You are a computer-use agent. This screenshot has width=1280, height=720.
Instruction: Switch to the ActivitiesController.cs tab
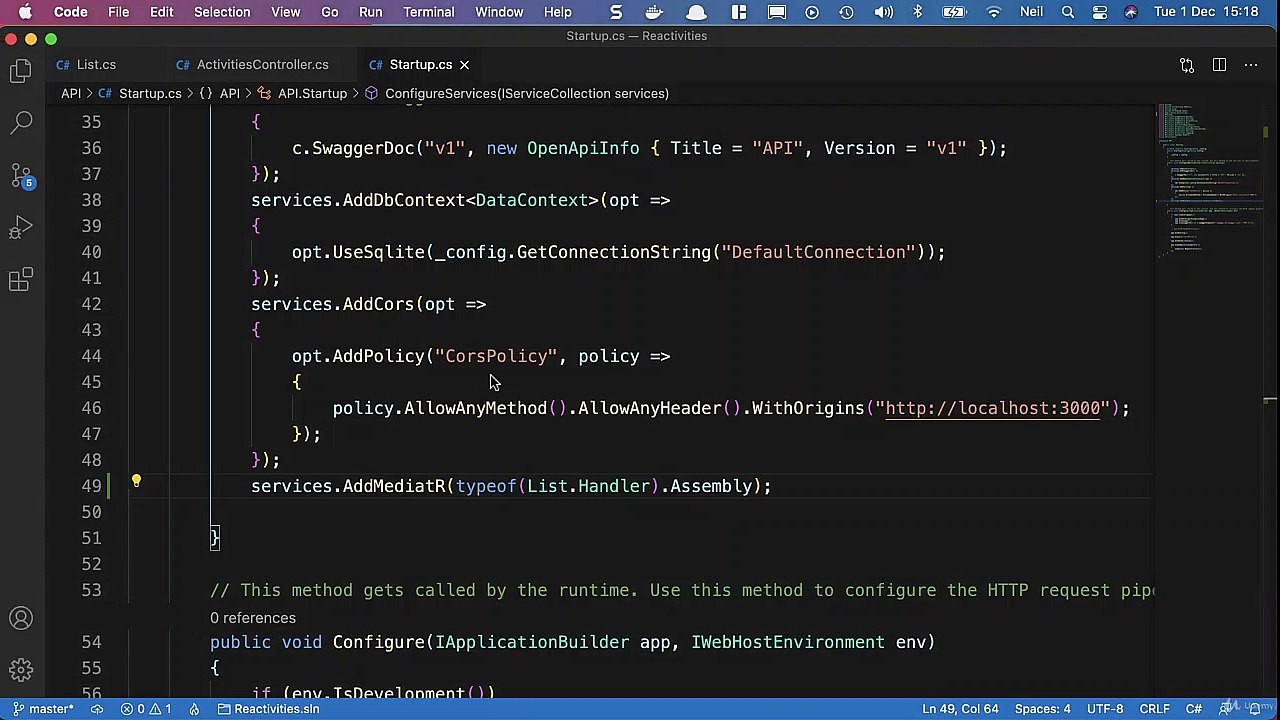[262, 65]
